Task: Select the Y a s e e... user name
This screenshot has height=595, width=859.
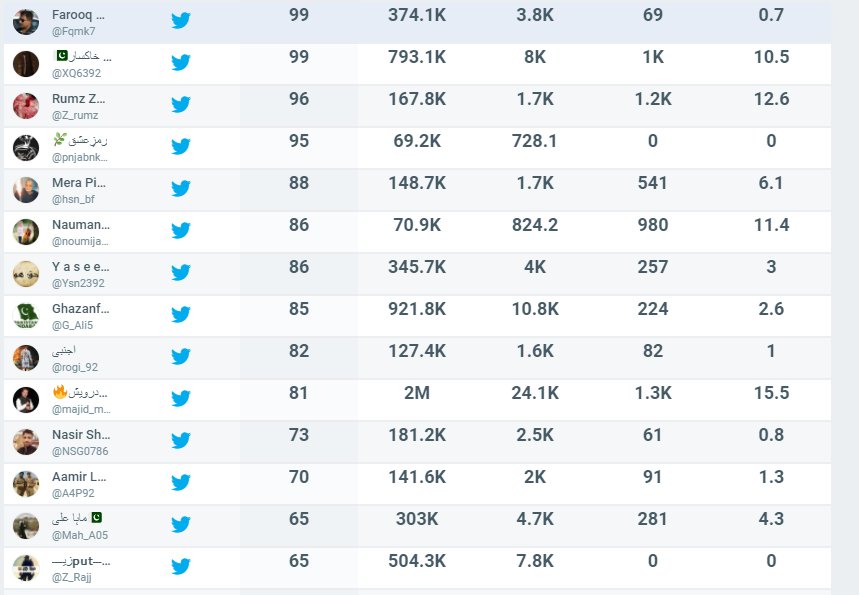Action: [81, 267]
